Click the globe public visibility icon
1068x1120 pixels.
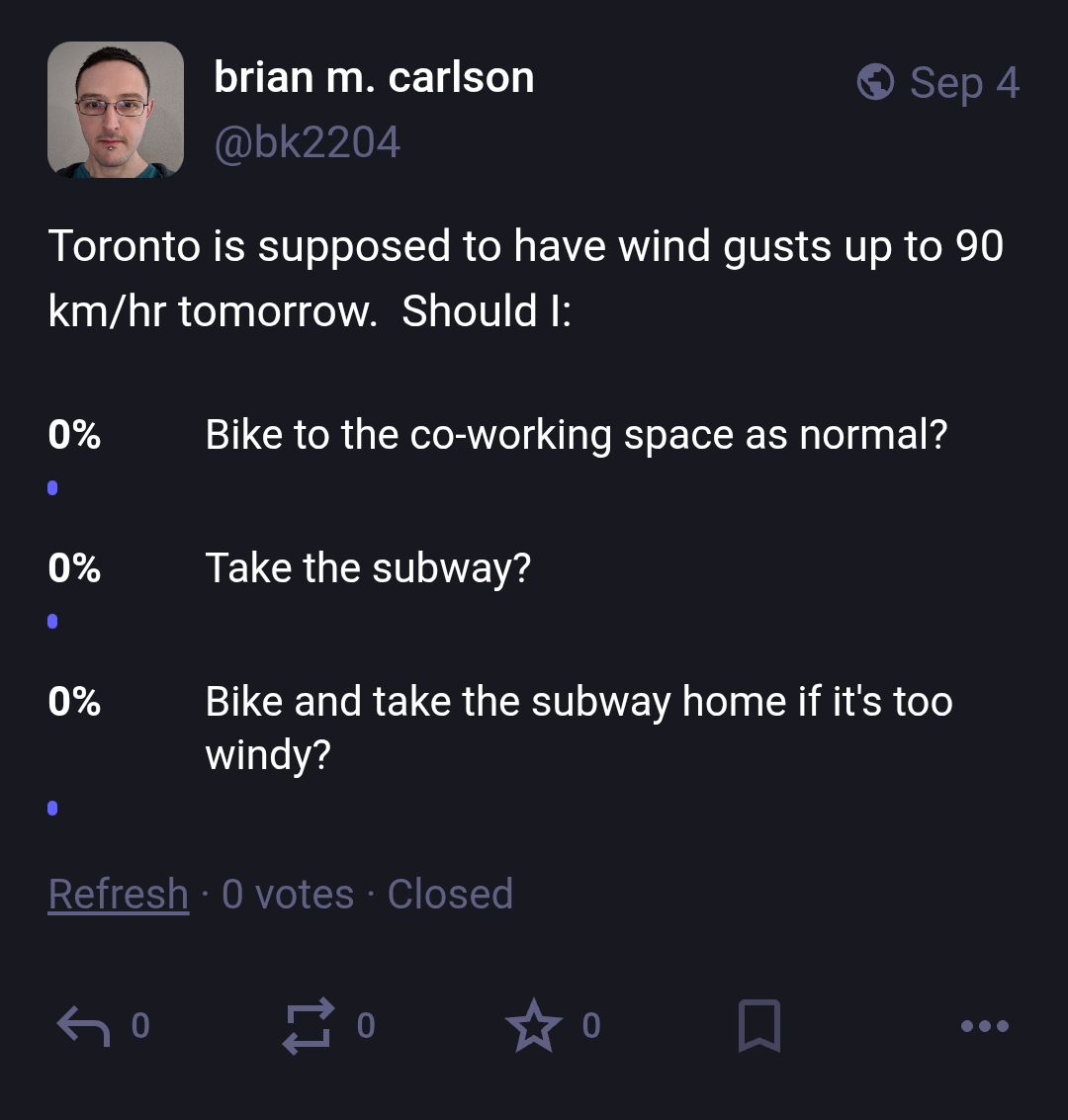pyautogui.click(x=875, y=82)
